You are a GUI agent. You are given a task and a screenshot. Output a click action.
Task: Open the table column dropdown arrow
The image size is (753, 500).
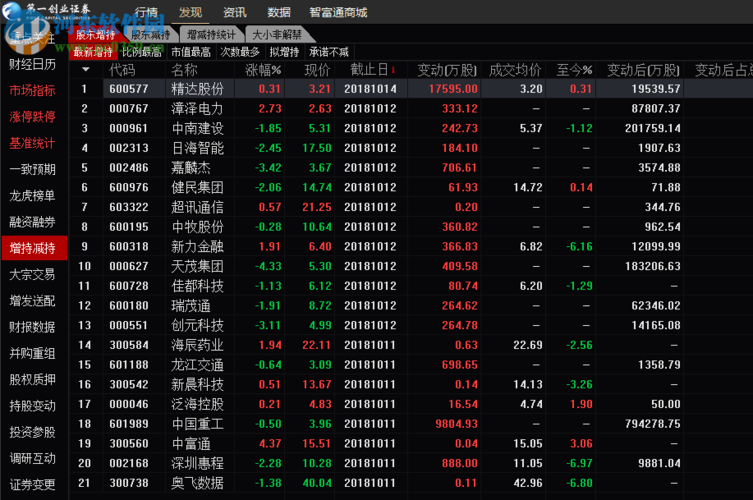pyautogui.click(x=85, y=70)
